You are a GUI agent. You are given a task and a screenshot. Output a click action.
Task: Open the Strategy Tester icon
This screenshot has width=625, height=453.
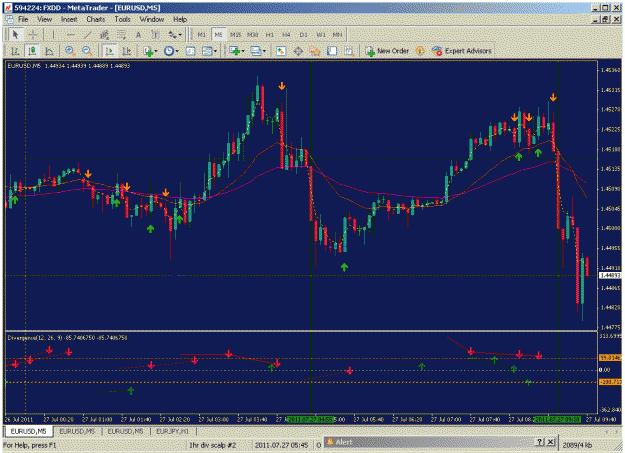coord(349,51)
